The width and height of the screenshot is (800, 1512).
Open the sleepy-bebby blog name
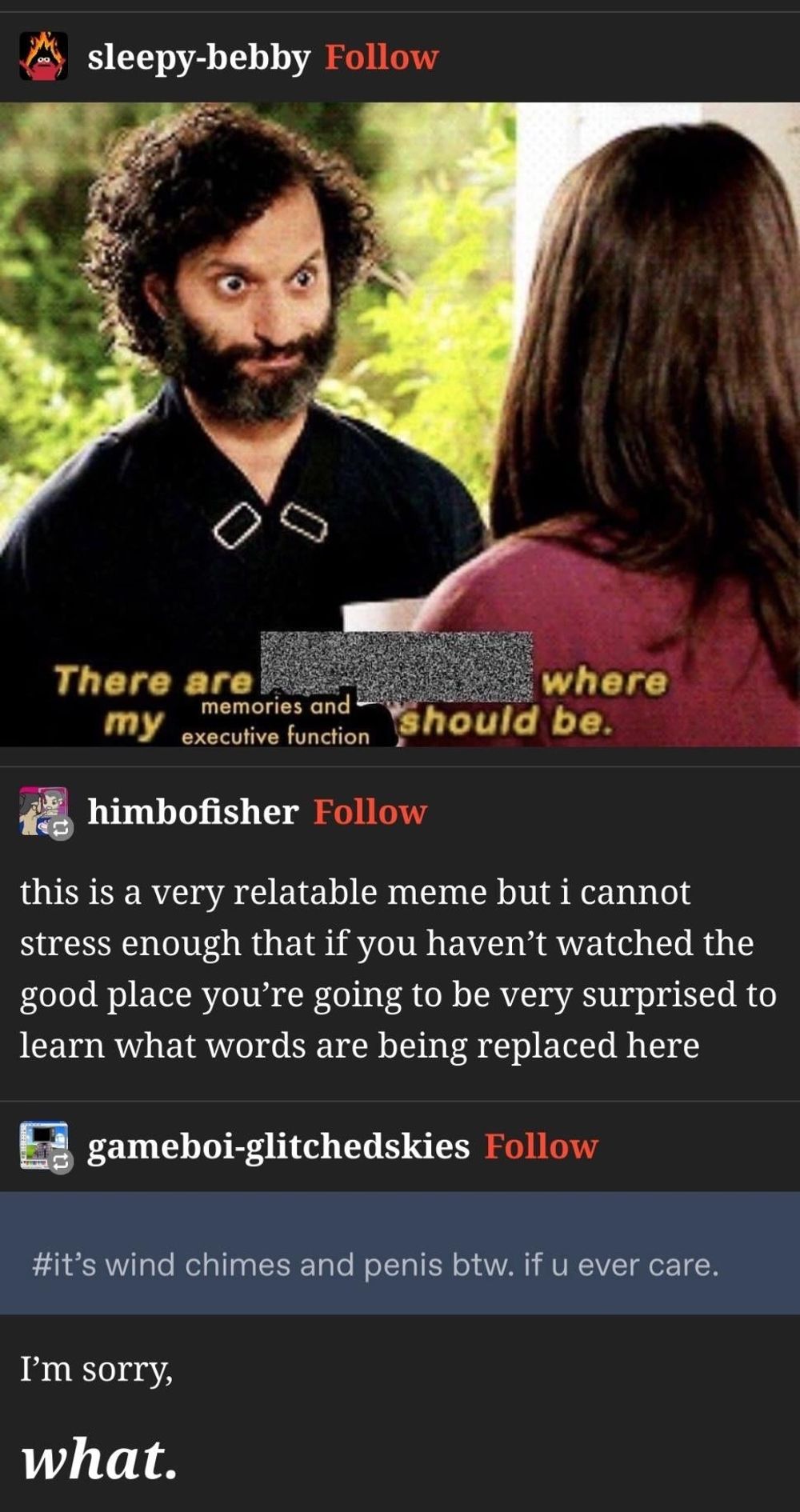point(198,58)
